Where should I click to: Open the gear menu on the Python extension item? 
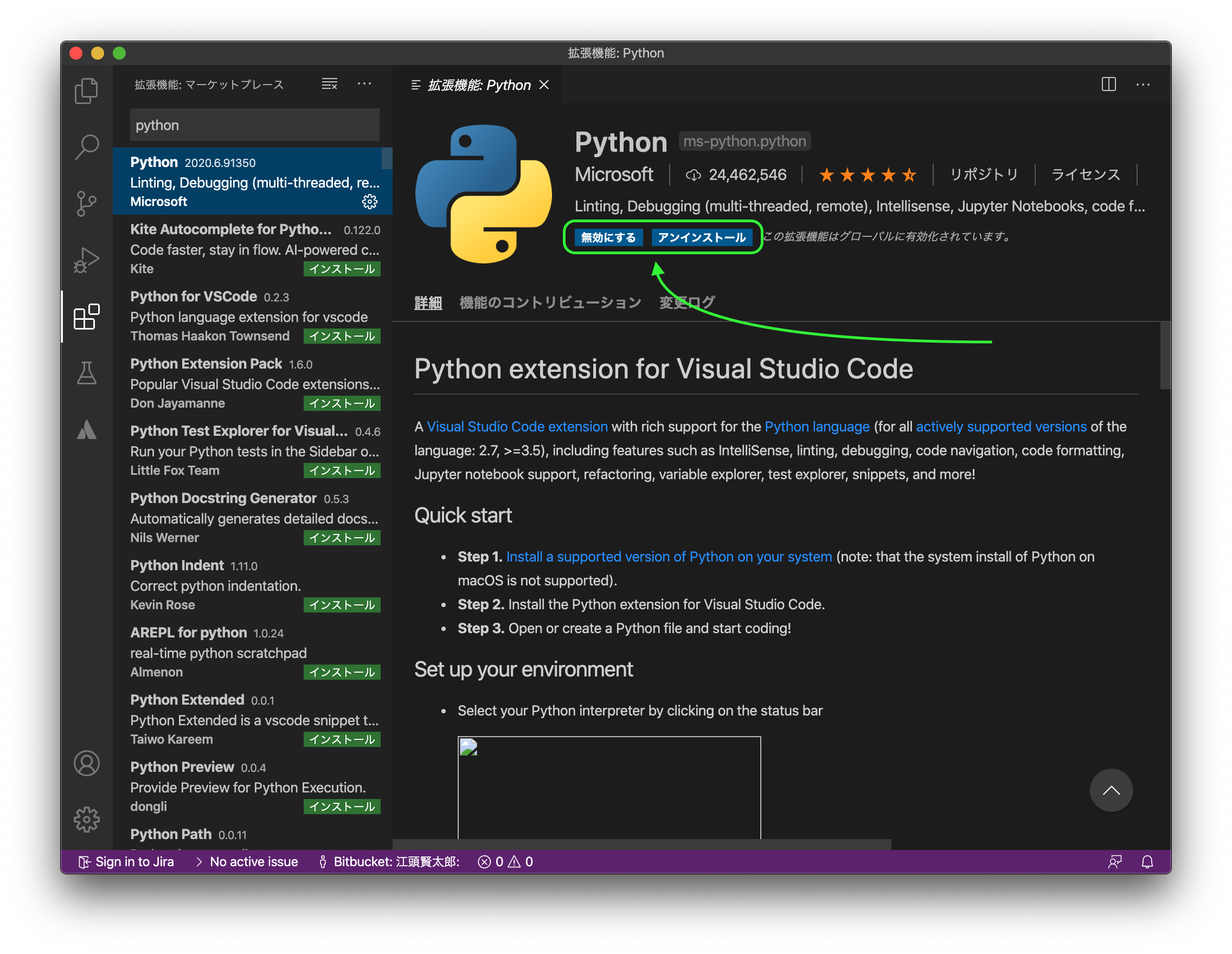pyautogui.click(x=369, y=202)
